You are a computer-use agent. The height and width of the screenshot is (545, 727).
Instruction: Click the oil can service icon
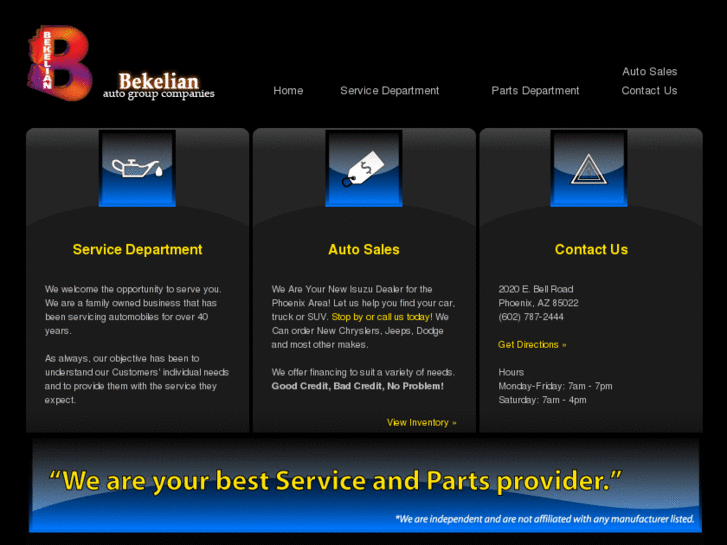coord(137,168)
